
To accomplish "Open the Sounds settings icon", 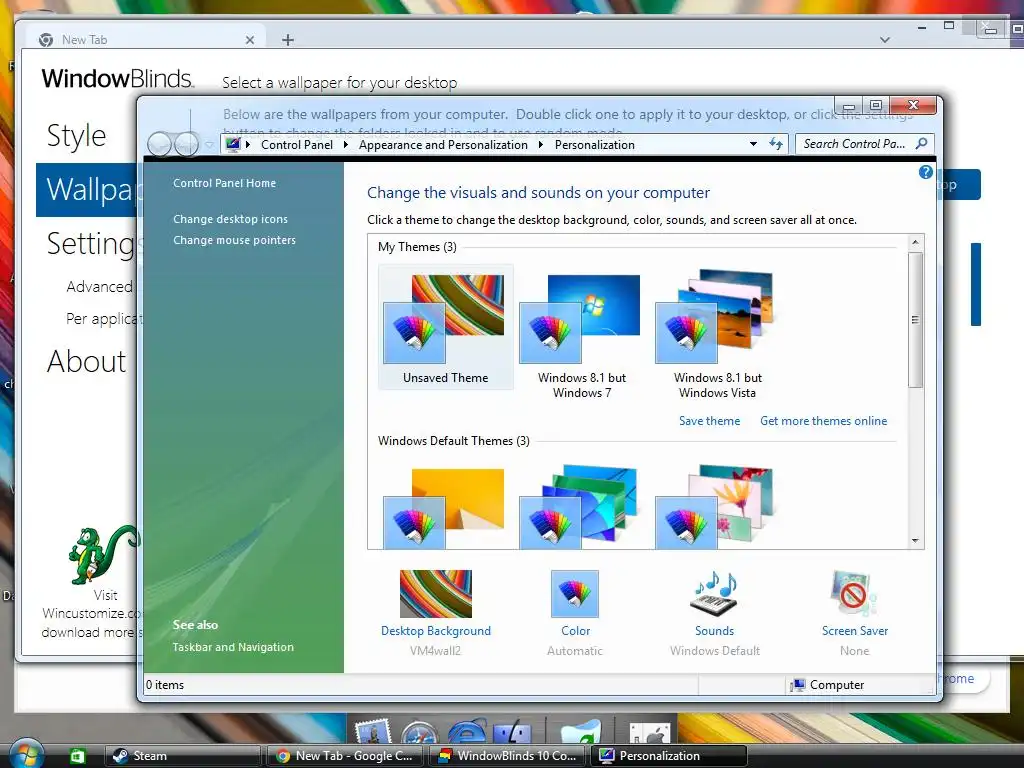I will point(714,594).
